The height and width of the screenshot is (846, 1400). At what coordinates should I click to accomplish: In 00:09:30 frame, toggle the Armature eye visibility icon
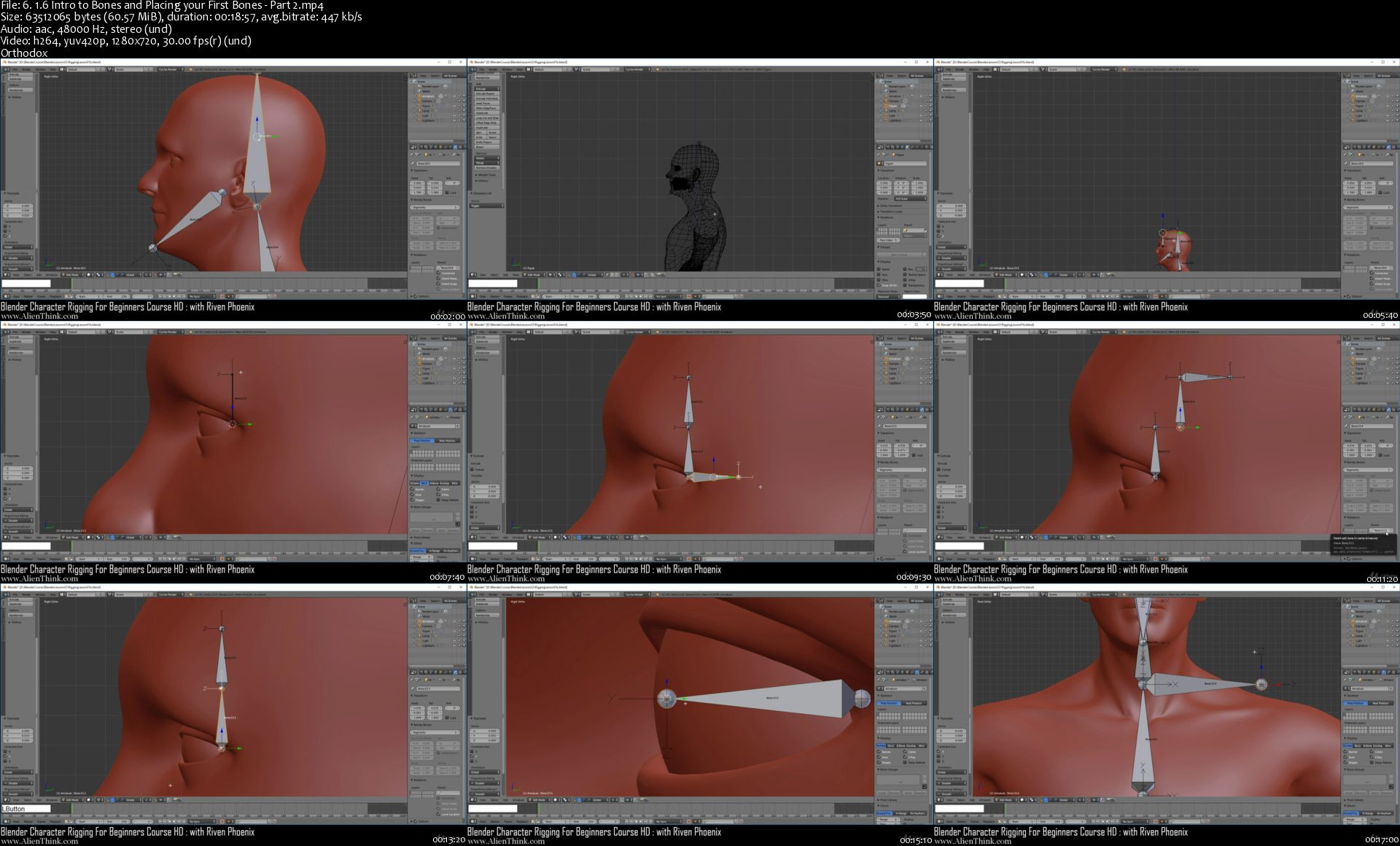pos(920,359)
